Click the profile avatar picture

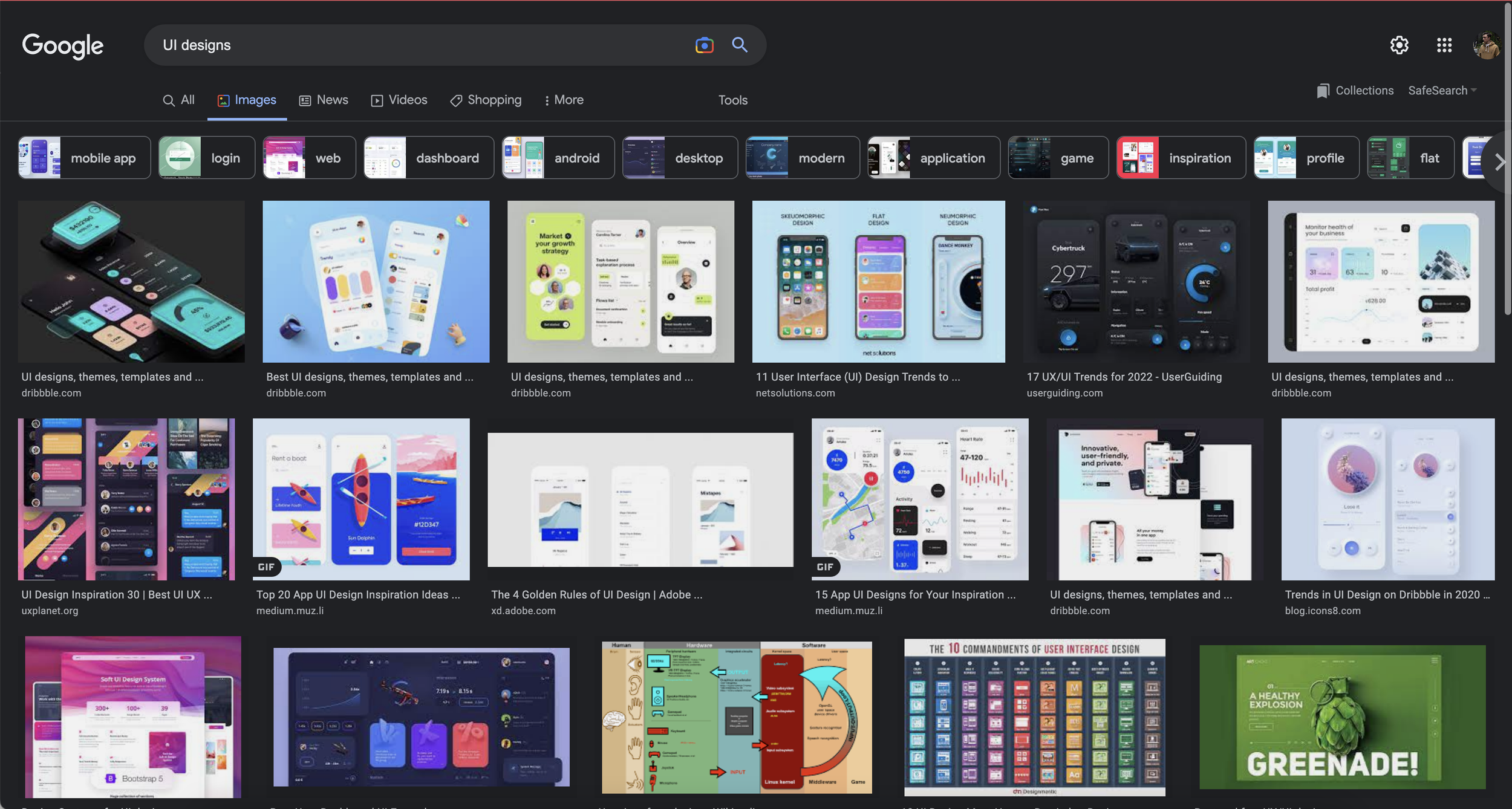1488,45
